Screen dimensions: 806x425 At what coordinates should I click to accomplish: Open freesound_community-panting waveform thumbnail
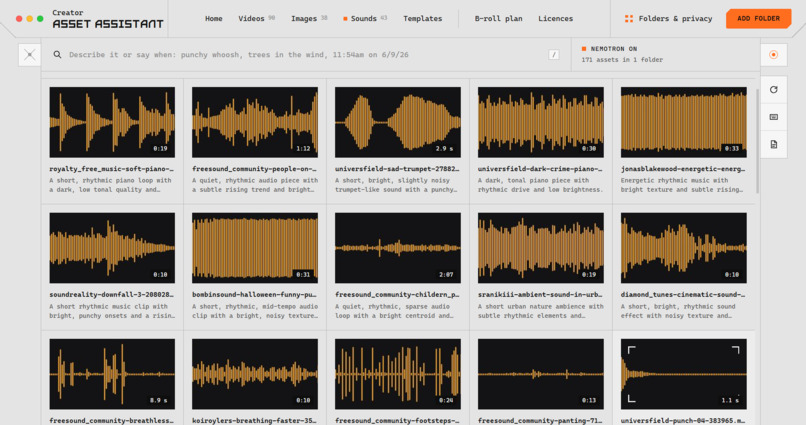[540, 374]
